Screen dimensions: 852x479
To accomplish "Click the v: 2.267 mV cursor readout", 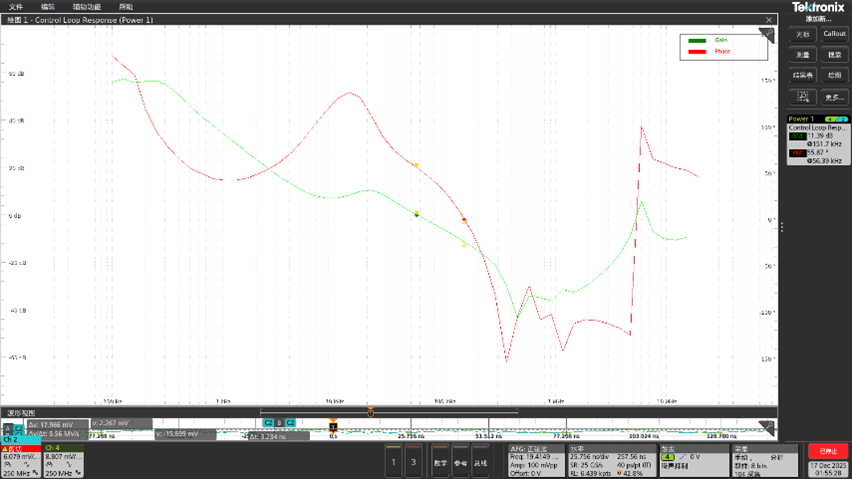I will click(121, 423).
